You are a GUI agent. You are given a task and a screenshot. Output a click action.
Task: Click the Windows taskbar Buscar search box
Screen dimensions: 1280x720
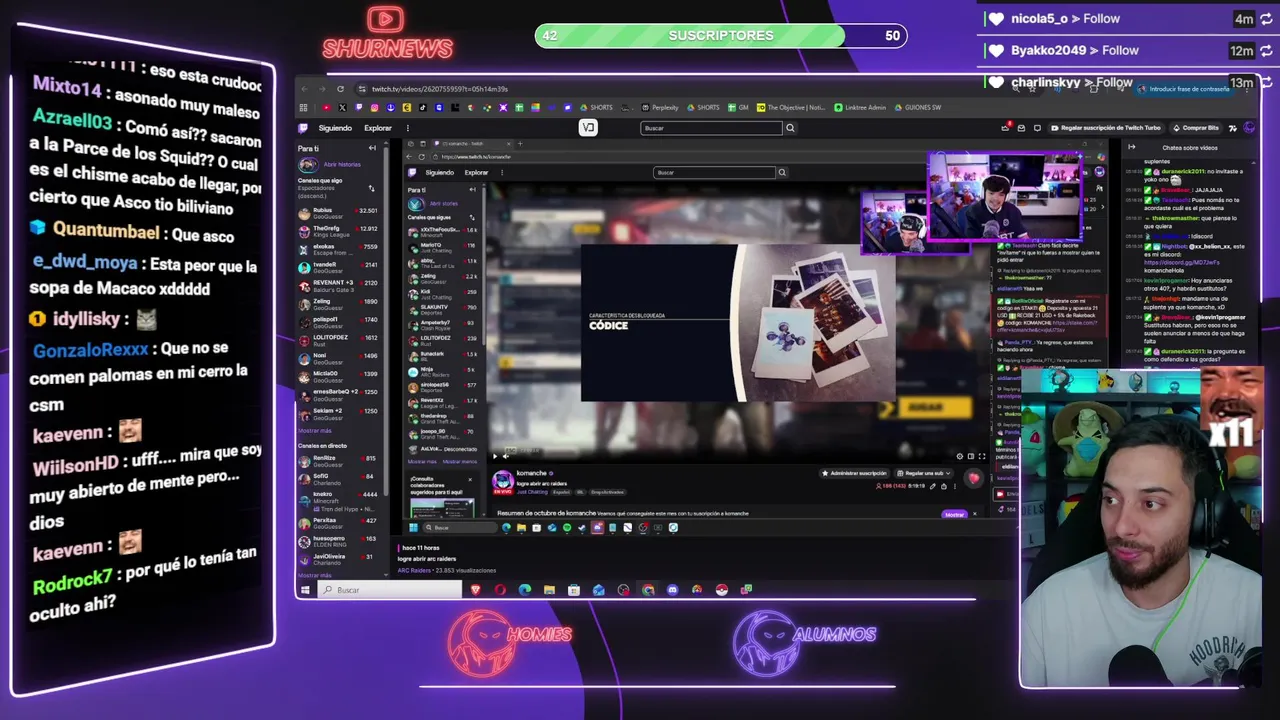click(x=390, y=590)
